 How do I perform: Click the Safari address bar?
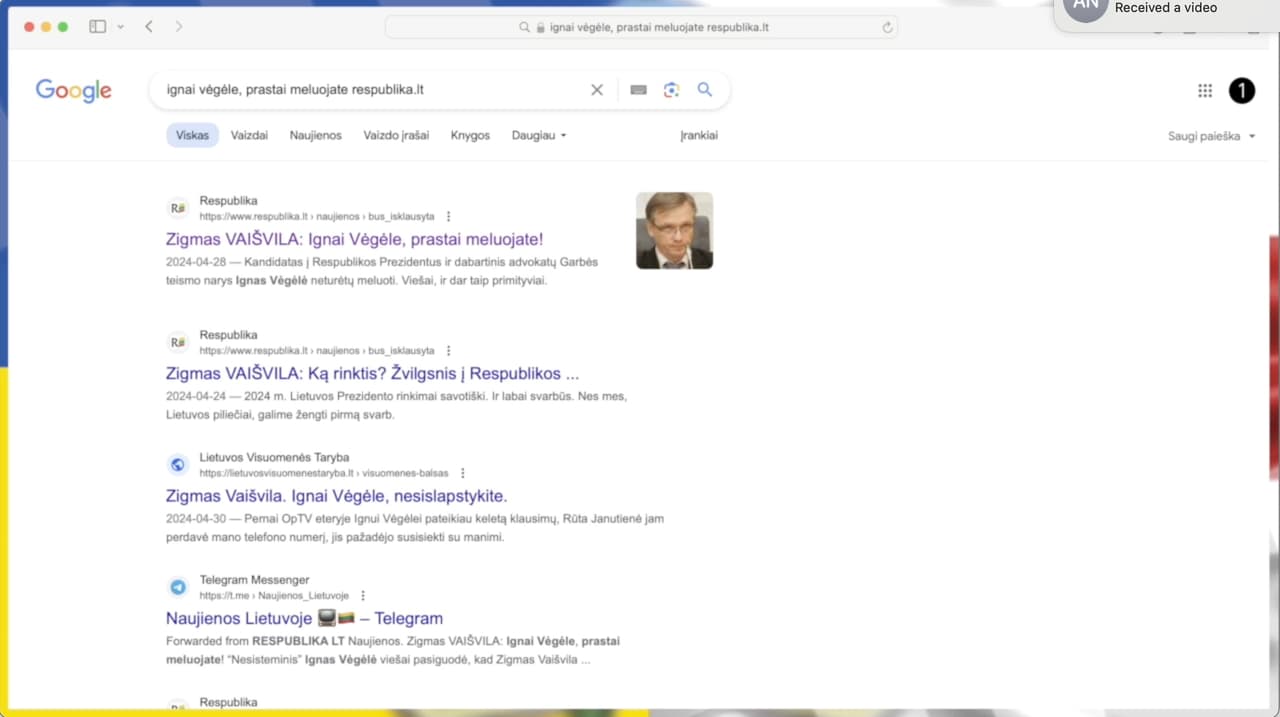tap(641, 28)
